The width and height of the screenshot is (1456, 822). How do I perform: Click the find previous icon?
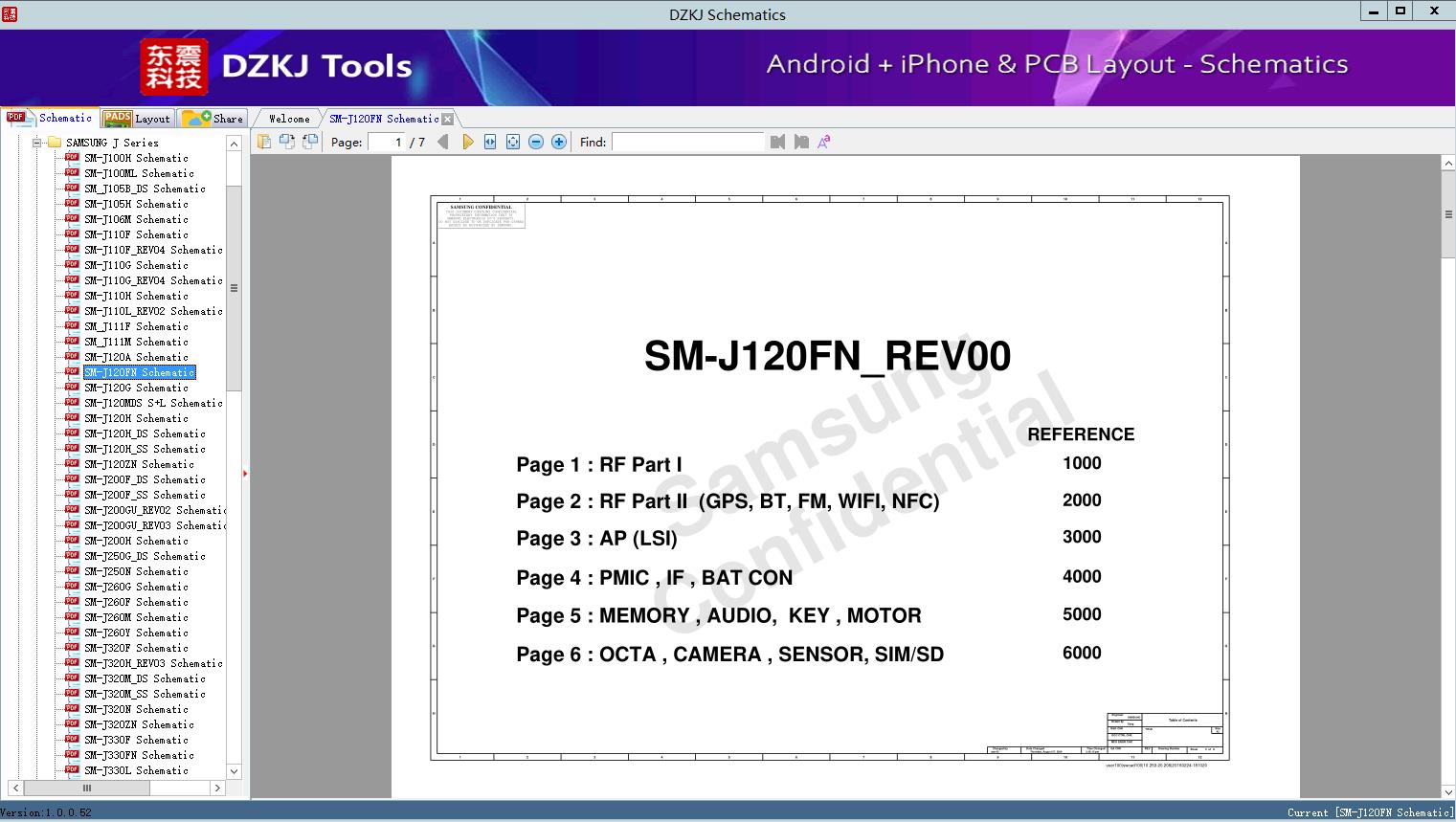click(777, 142)
